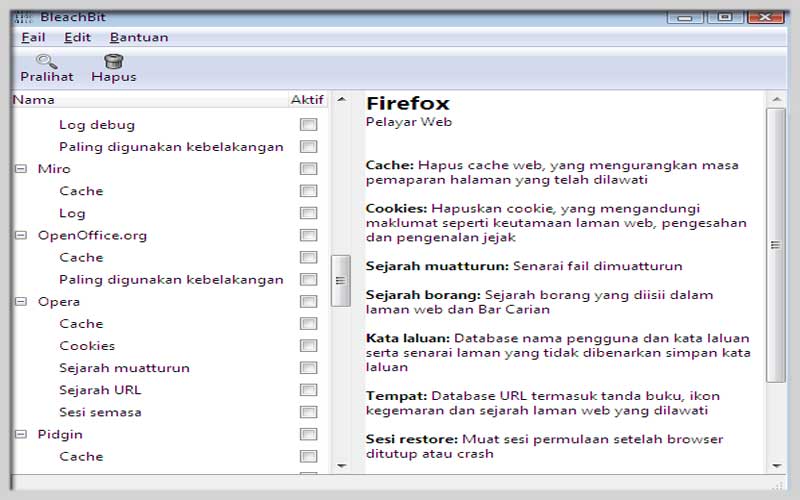Check the Miro Log checkbox
The width and height of the screenshot is (800, 500).
click(308, 213)
